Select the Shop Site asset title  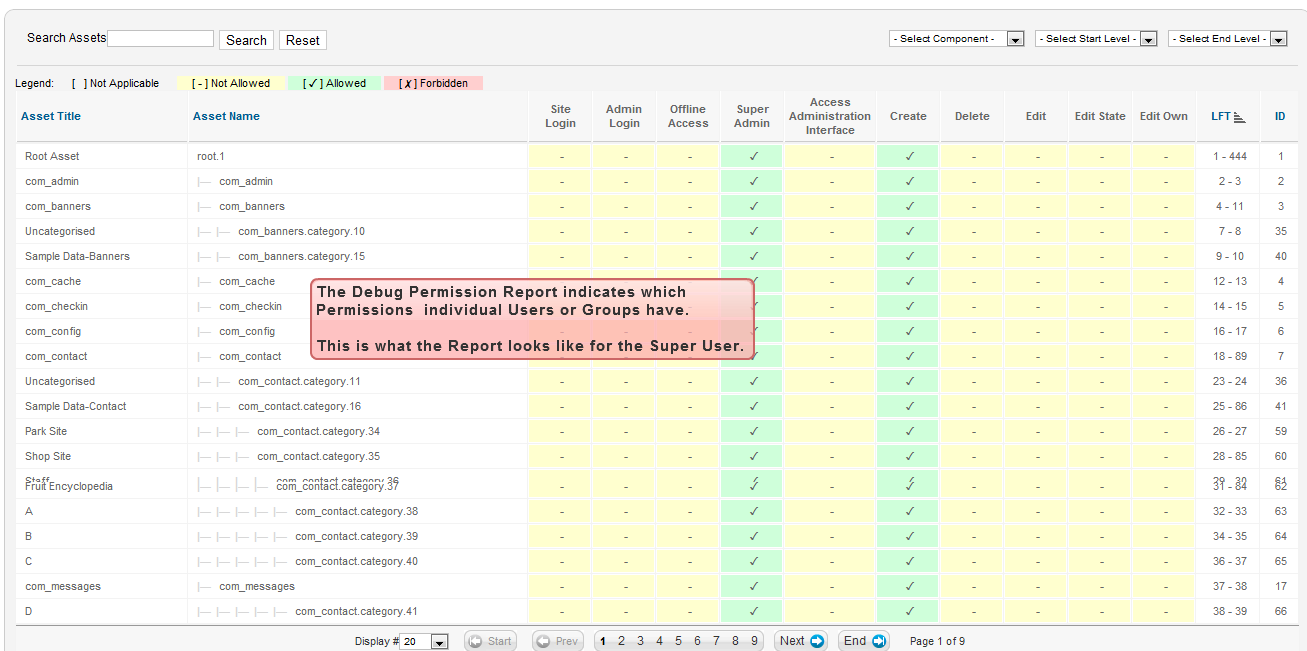tap(48, 456)
